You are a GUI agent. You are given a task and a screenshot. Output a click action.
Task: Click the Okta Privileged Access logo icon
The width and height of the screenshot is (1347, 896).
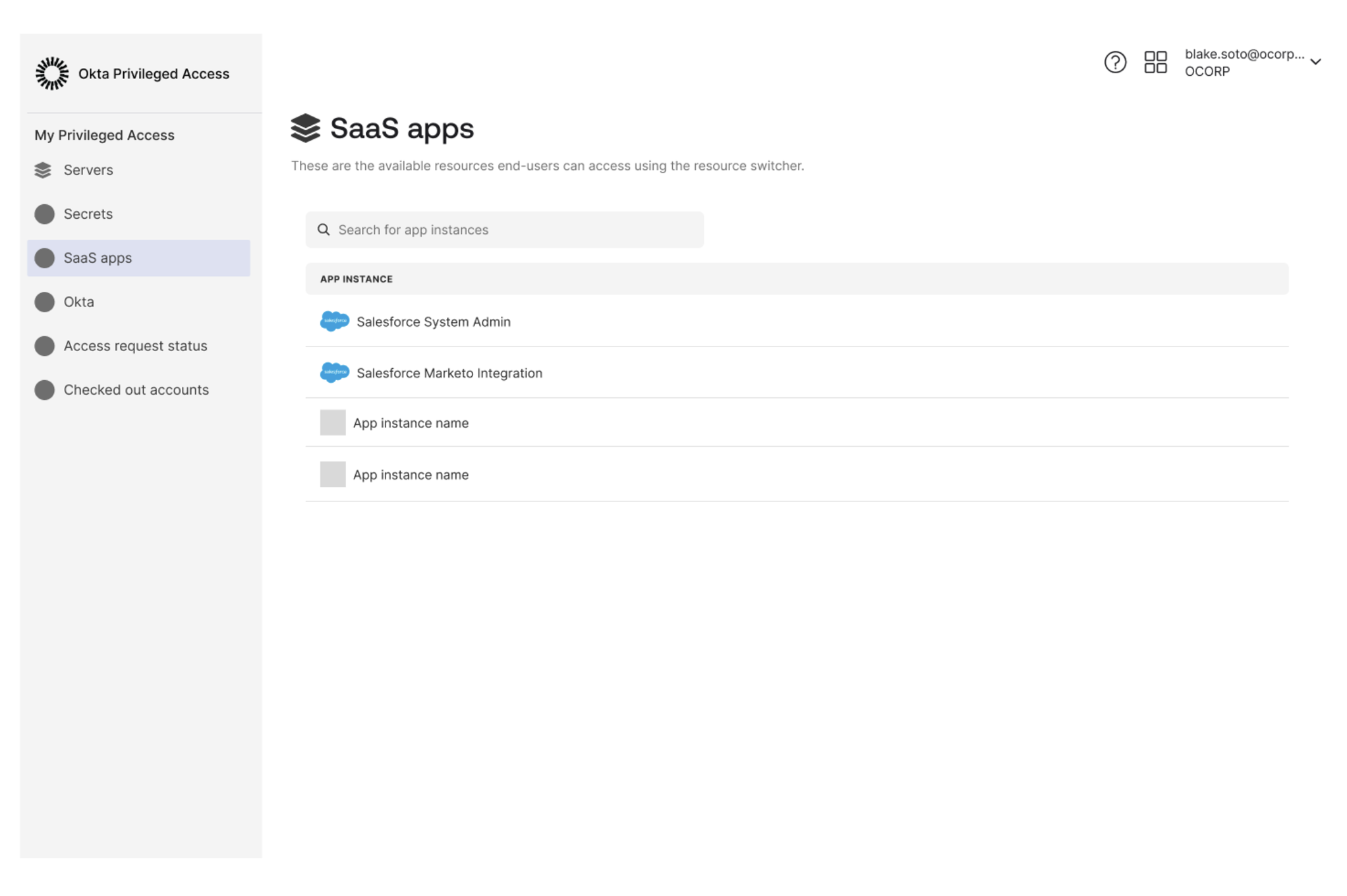pyautogui.click(x=51, y=73)
